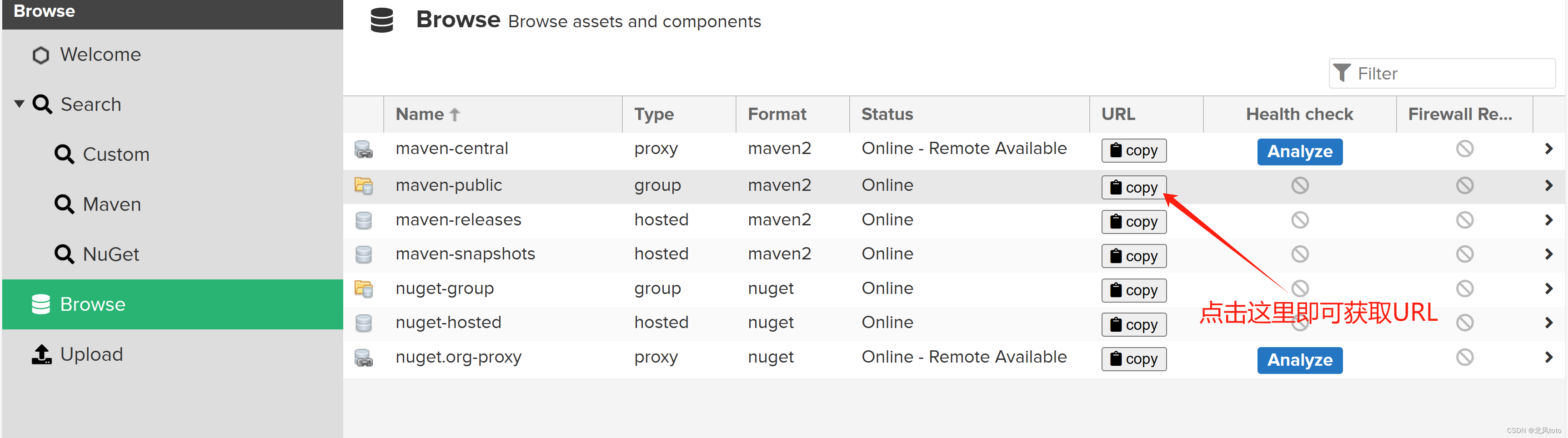Click the maven-central proxy repository icon
Viewport: 1568px width, 438px height.
click(363, 149)
